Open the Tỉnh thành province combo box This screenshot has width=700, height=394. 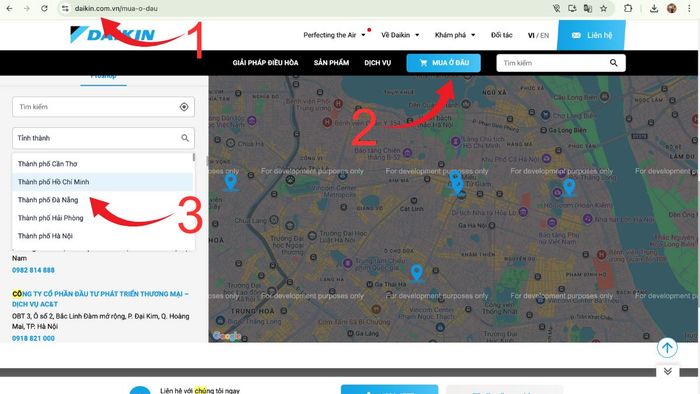[x=103, y=138]
